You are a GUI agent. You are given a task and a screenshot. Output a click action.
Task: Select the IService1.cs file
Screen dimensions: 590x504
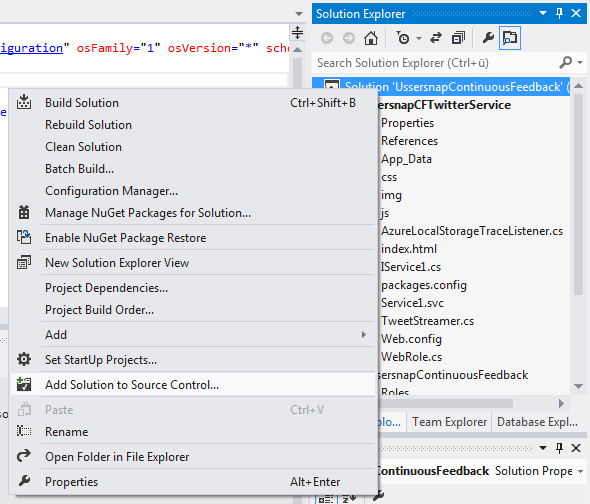click(x=411, y=267)
